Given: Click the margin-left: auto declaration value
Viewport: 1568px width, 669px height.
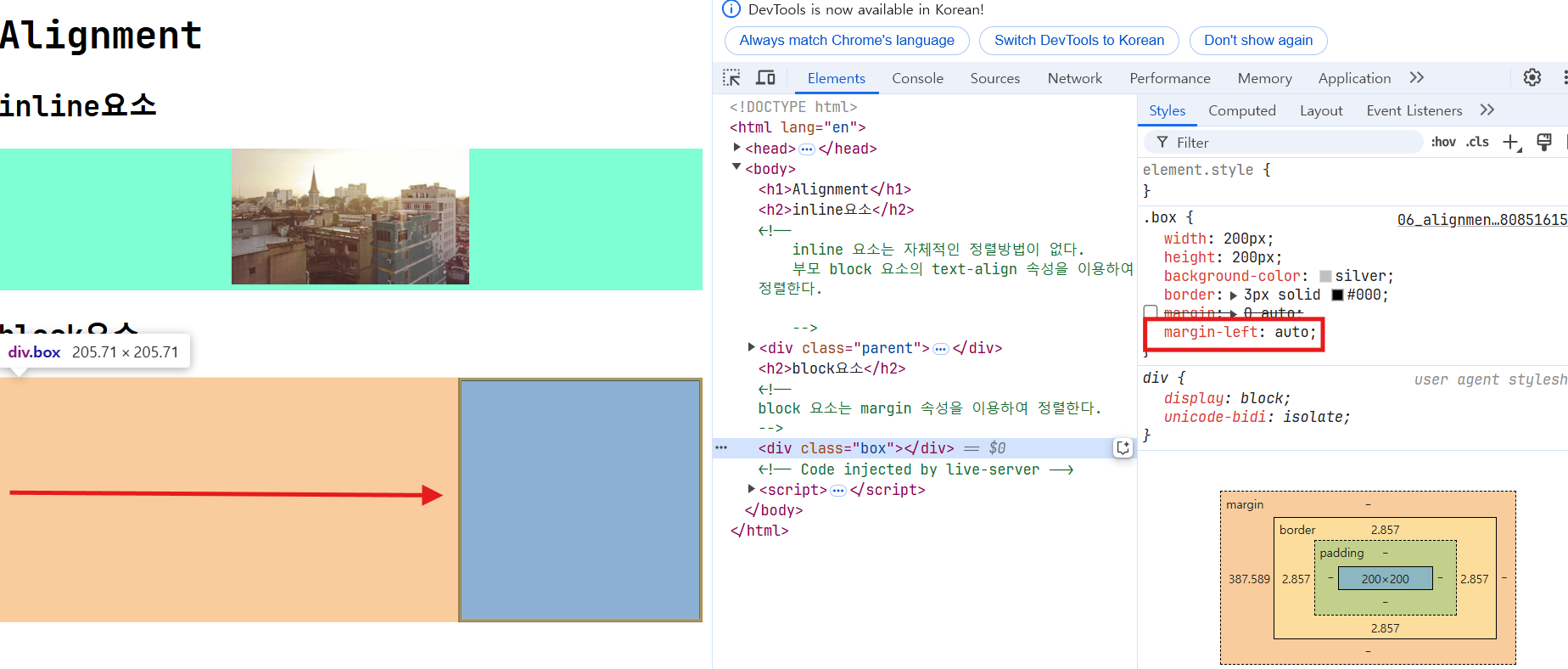Looking at the screenshot, I should 1293,332.
